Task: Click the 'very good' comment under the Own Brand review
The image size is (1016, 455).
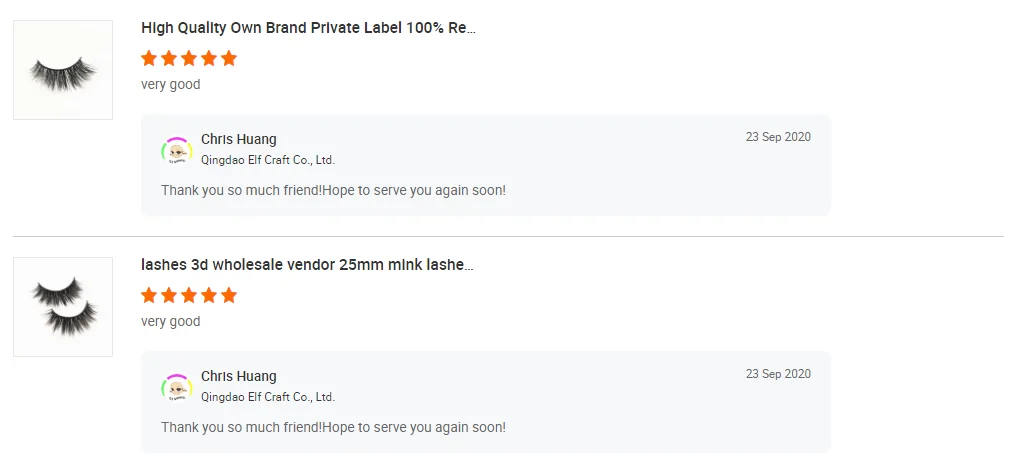Action: coord(171,84)
